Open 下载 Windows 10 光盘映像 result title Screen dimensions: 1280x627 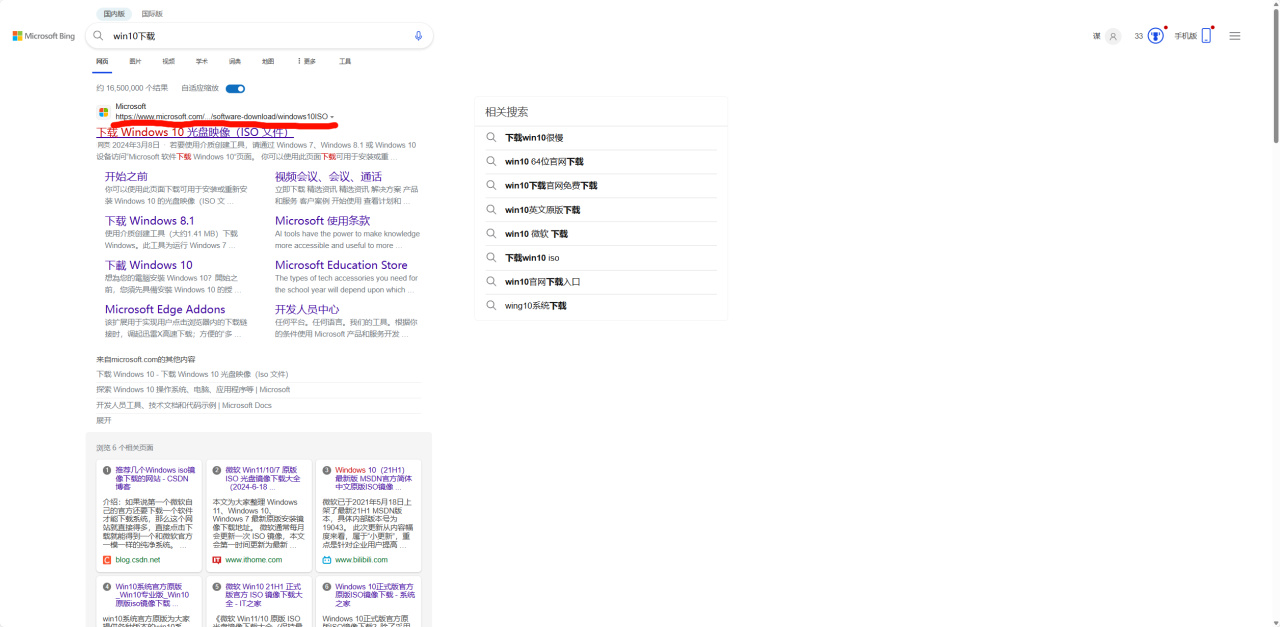tap(194, 132)
